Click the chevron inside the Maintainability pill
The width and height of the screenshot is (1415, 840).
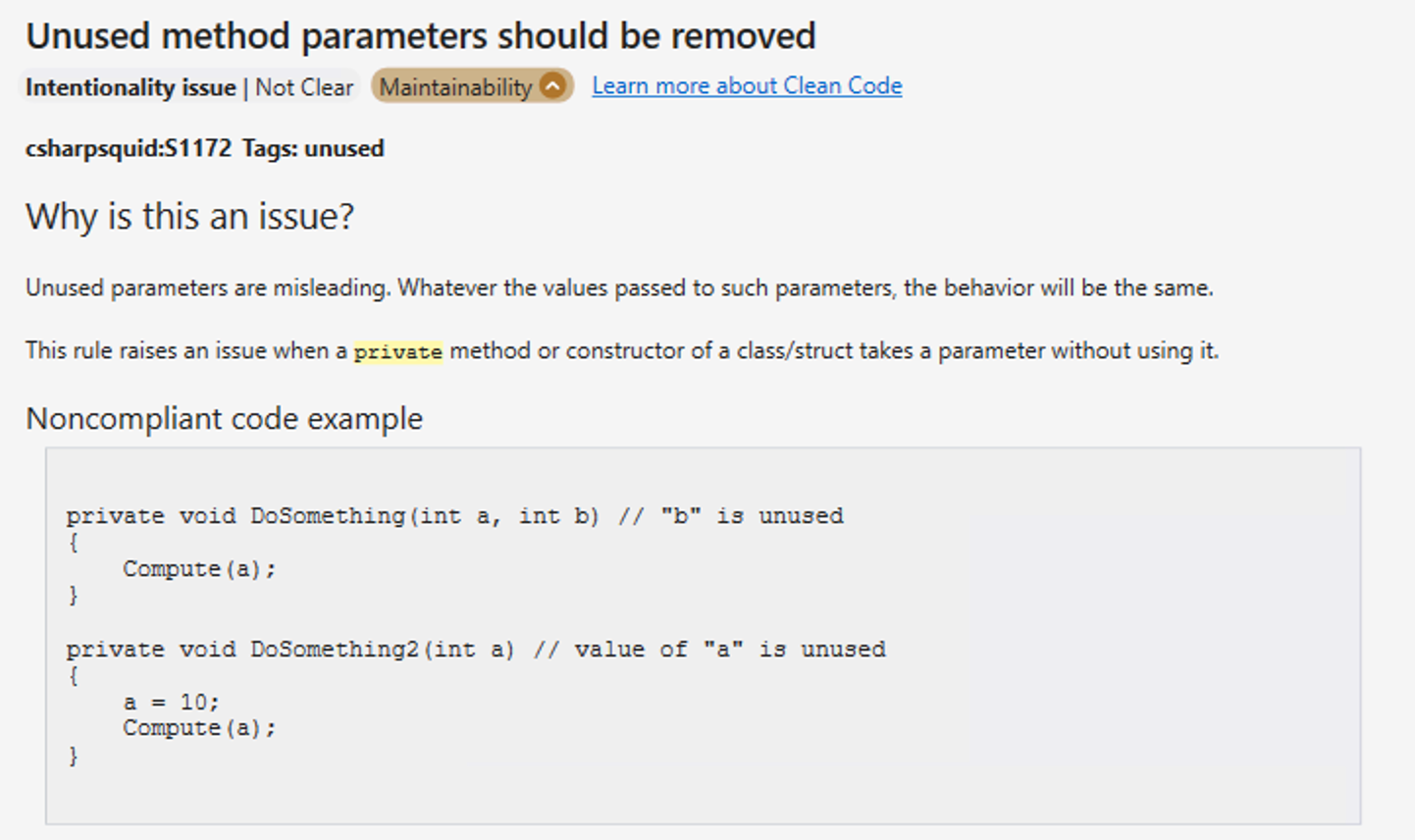pos(552,85)
